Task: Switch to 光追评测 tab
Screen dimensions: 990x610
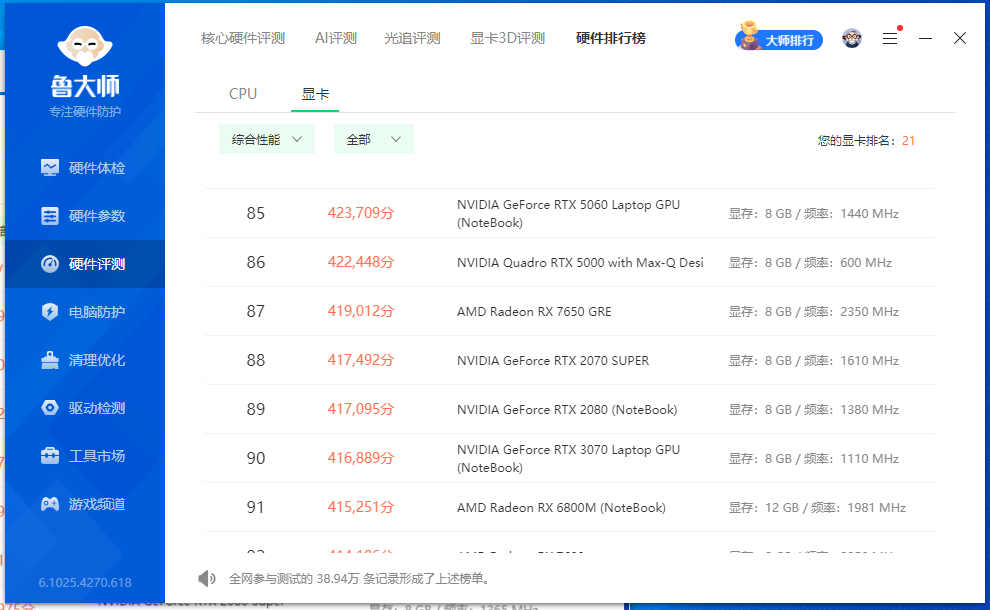Action: point(412,39)
